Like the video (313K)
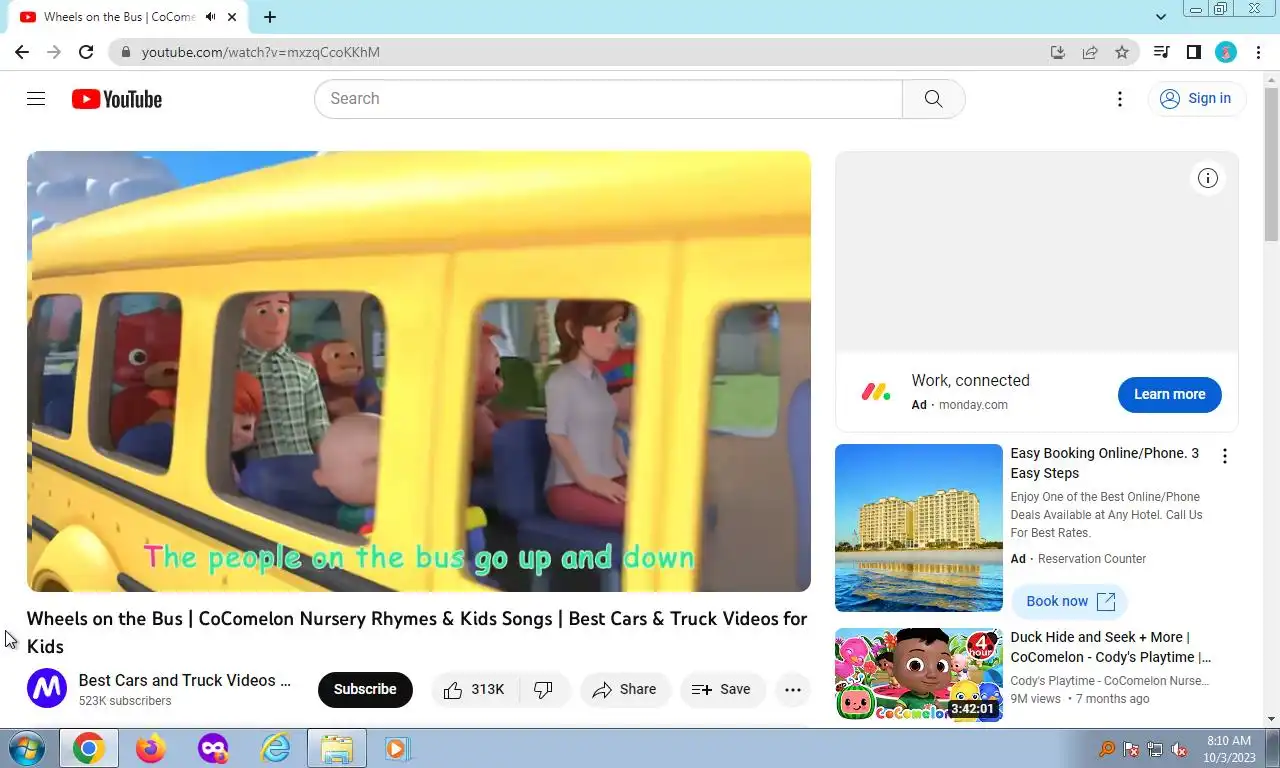 click(475, 689)
